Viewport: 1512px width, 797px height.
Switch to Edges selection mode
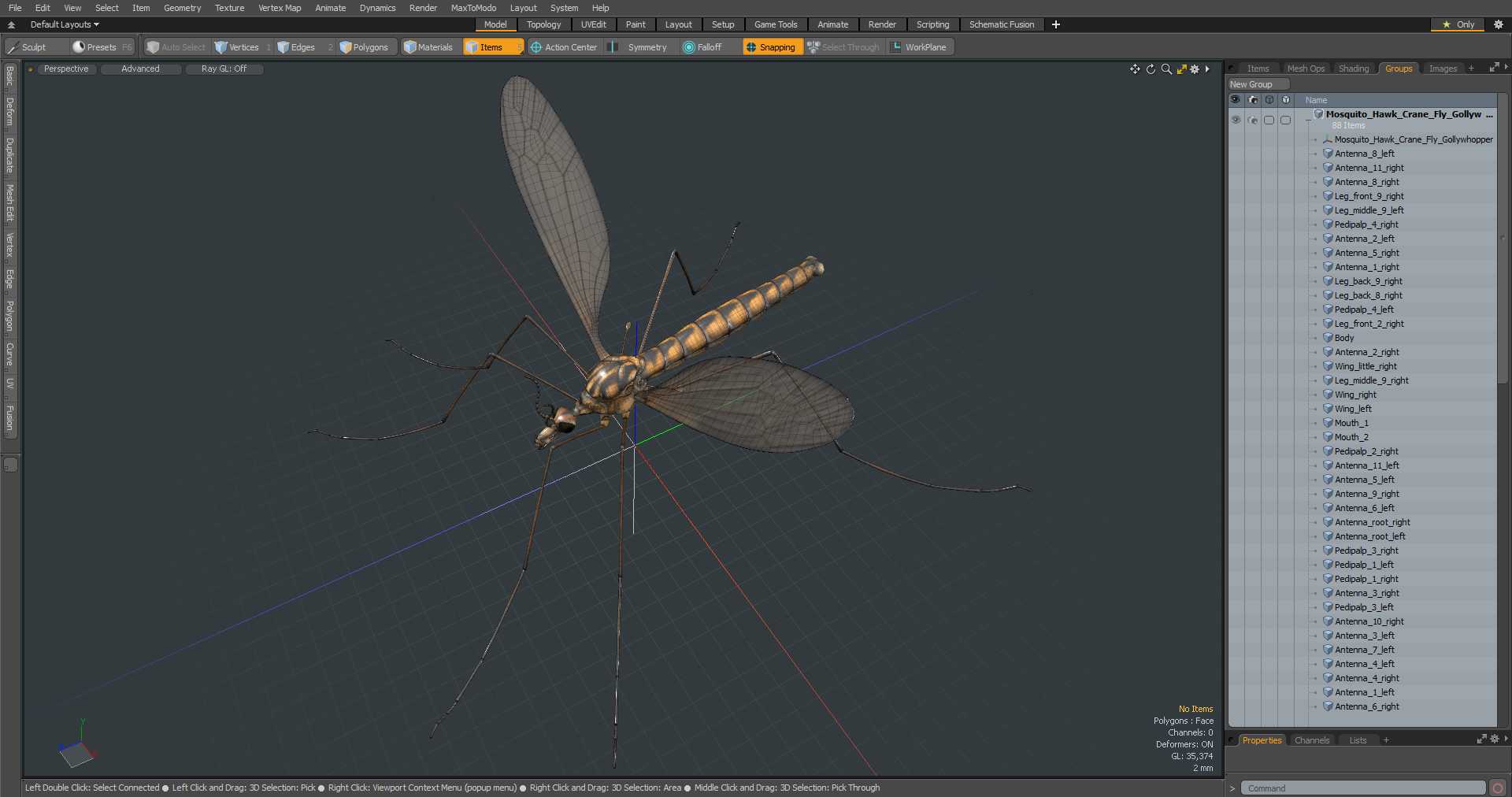pos(303,47)
